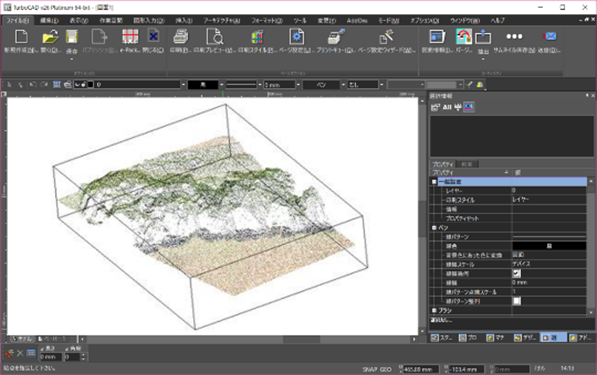Click the new document icon
The width and height of the screenshot is (597, 375).
coord(21,37)
